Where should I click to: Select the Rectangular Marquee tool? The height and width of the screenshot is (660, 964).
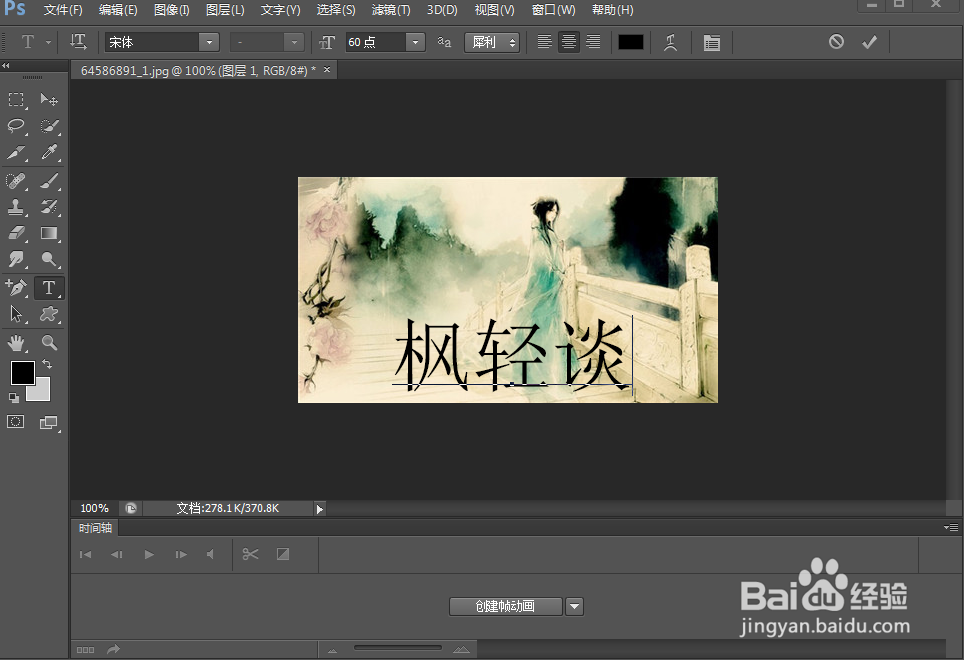(17, 100)
